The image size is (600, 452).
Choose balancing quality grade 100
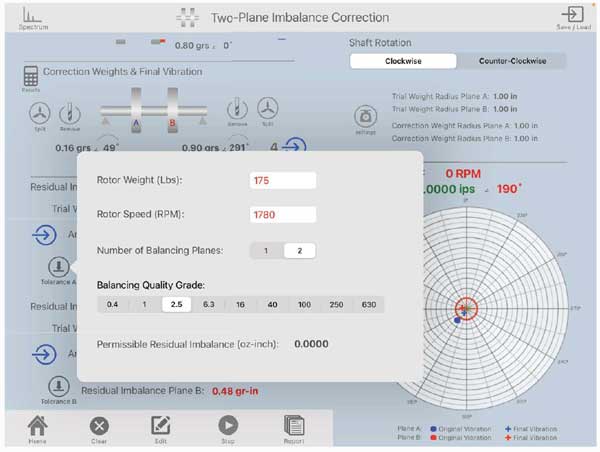click(x=304, y=305)
